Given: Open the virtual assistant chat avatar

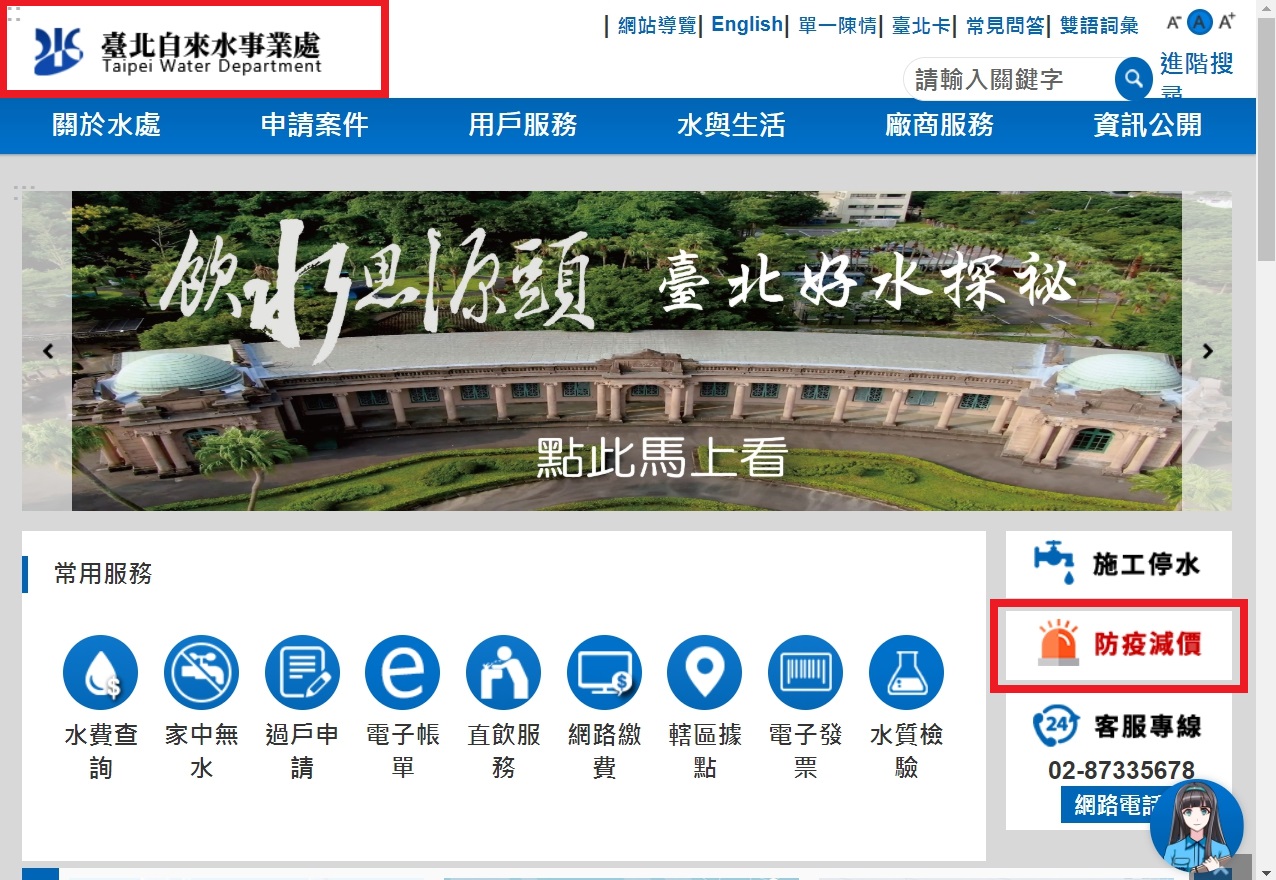Looking at the screenshot, I should [x=1197, y=827].
